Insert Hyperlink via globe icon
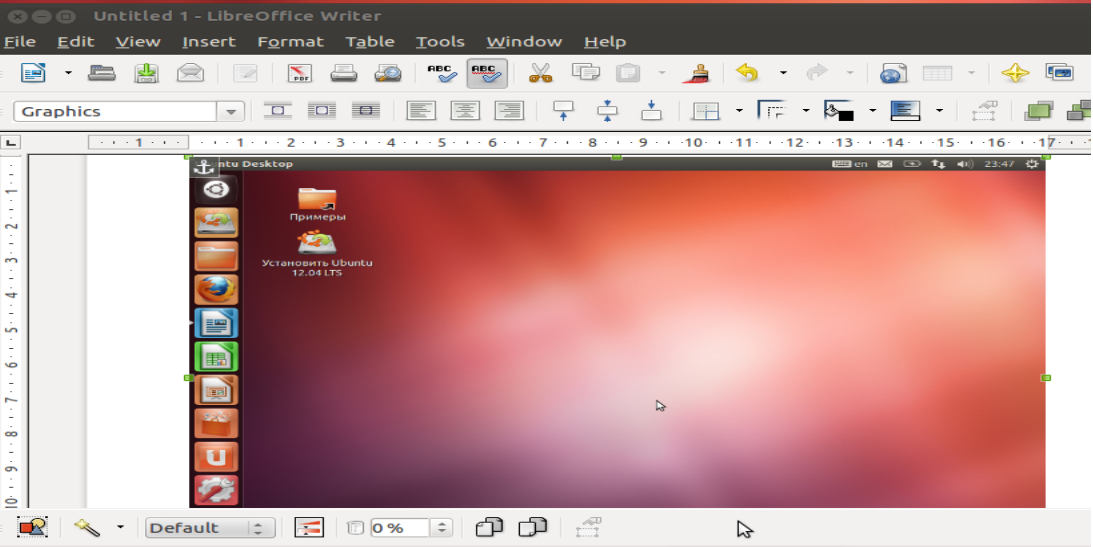 [893, 72]
